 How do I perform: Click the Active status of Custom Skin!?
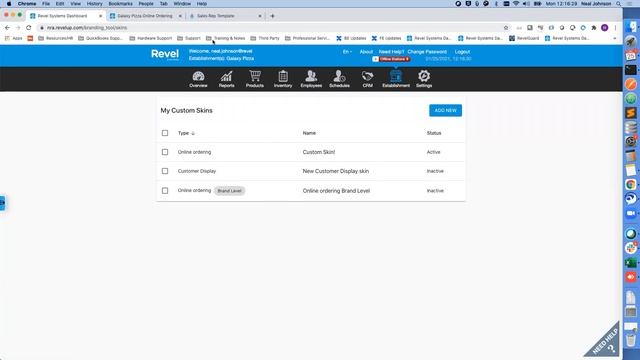433,152
